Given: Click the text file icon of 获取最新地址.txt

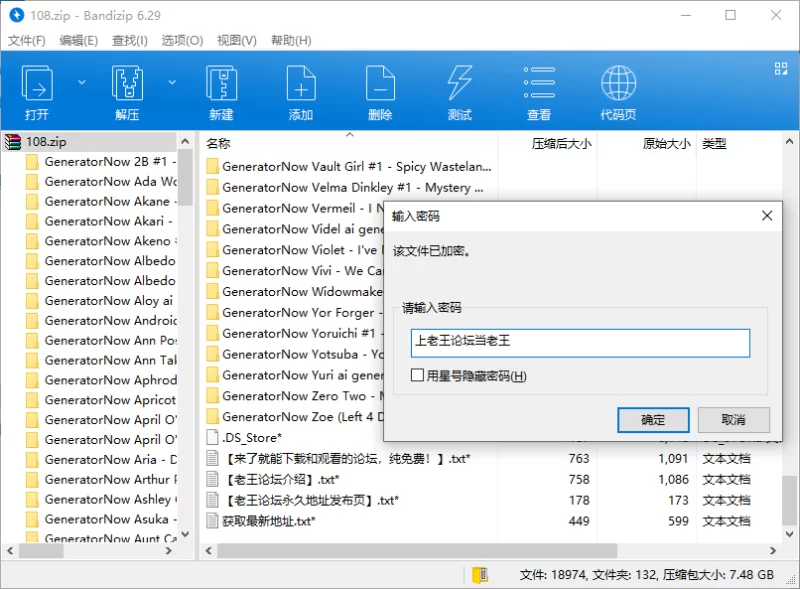Looking at the screenshot, I should click(213, 521).
